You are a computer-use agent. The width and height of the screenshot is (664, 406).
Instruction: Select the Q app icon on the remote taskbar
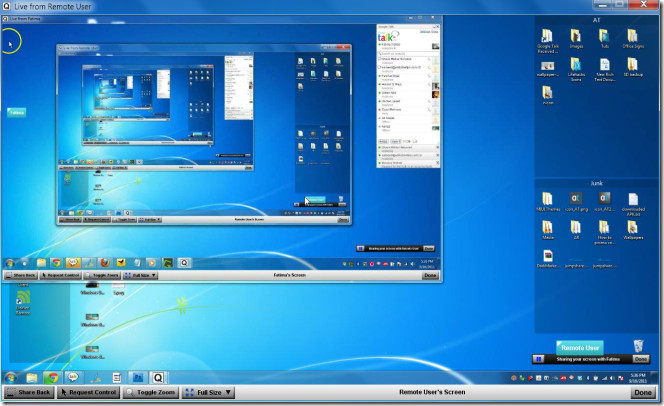click(x=158, y=377)
